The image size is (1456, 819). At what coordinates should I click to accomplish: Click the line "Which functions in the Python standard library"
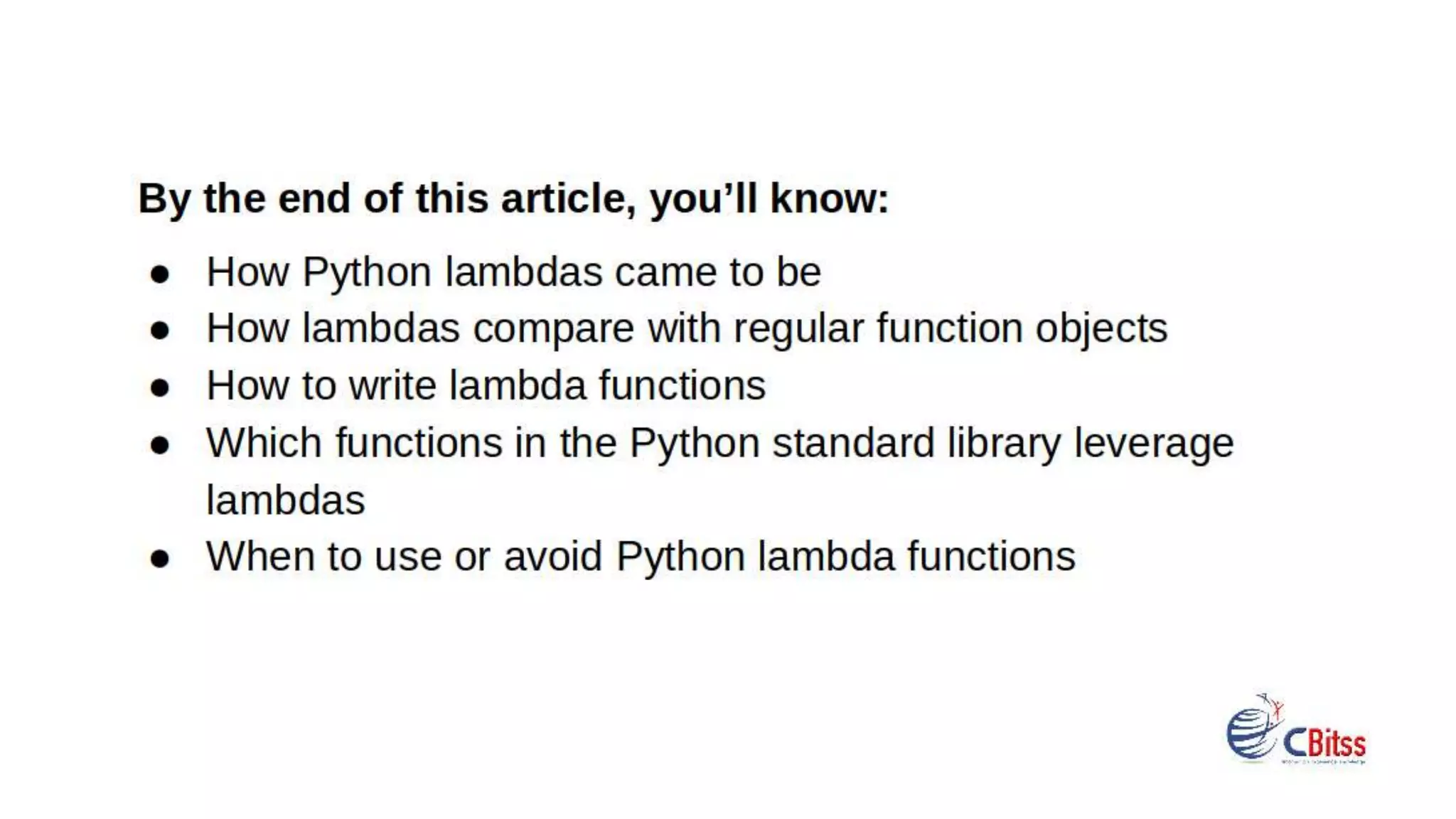pyautogui.click(x=719, y=443)
